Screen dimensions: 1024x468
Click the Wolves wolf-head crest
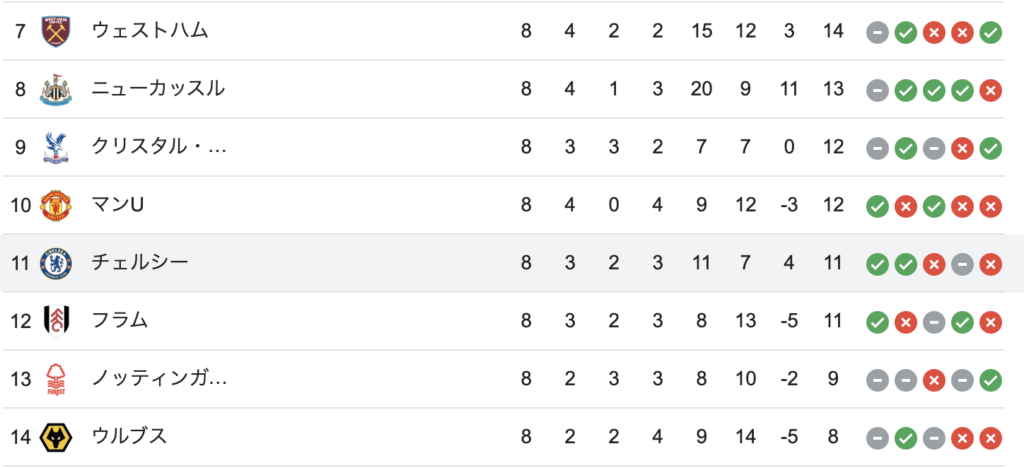pos(56,437)
